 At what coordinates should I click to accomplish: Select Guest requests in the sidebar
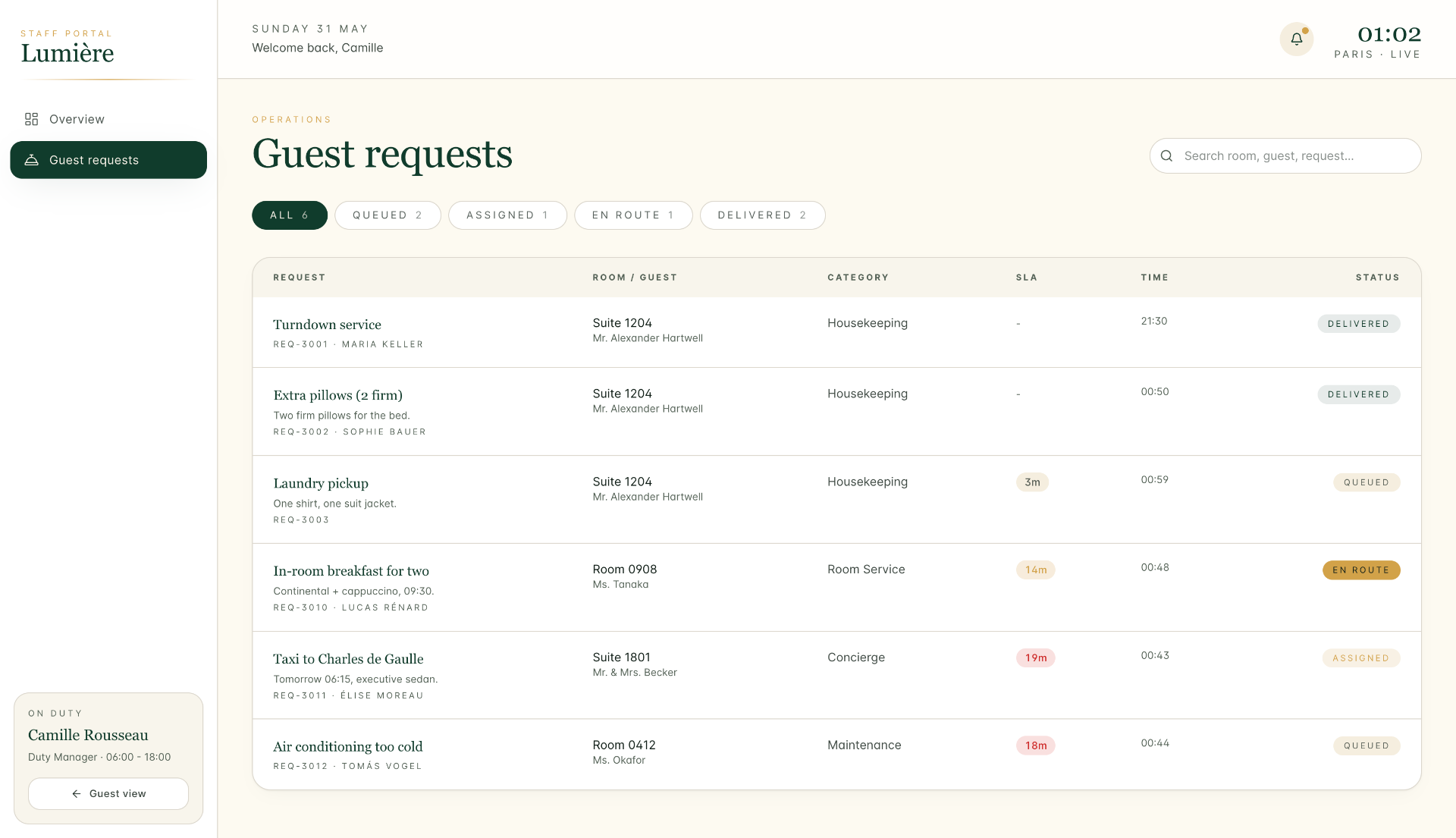pos(108,160)
